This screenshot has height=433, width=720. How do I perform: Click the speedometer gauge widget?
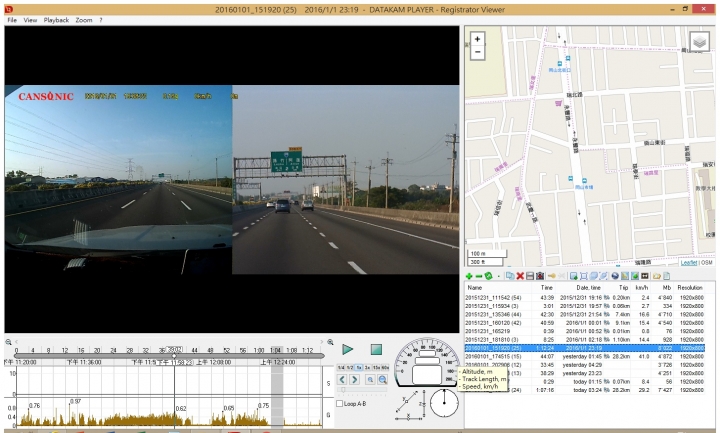[x=426, y=362]
